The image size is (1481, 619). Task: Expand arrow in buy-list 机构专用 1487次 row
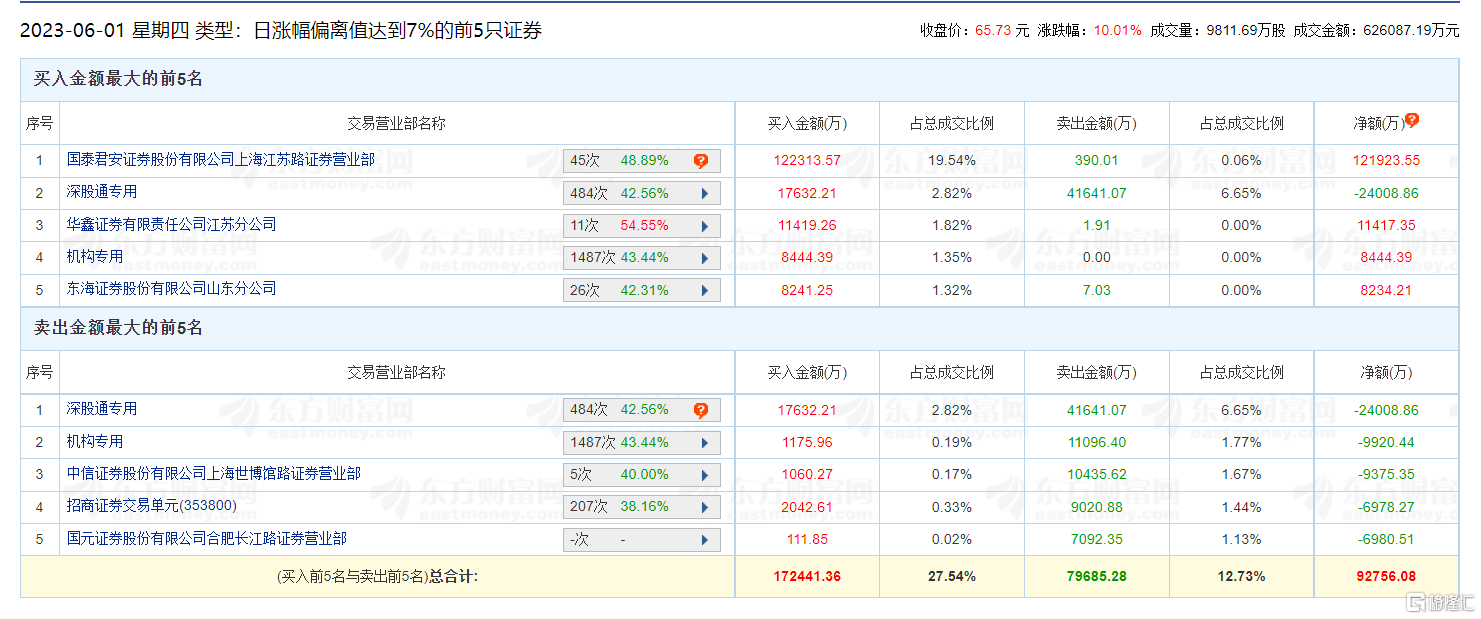pyautogui.click(x=704, y=258)
